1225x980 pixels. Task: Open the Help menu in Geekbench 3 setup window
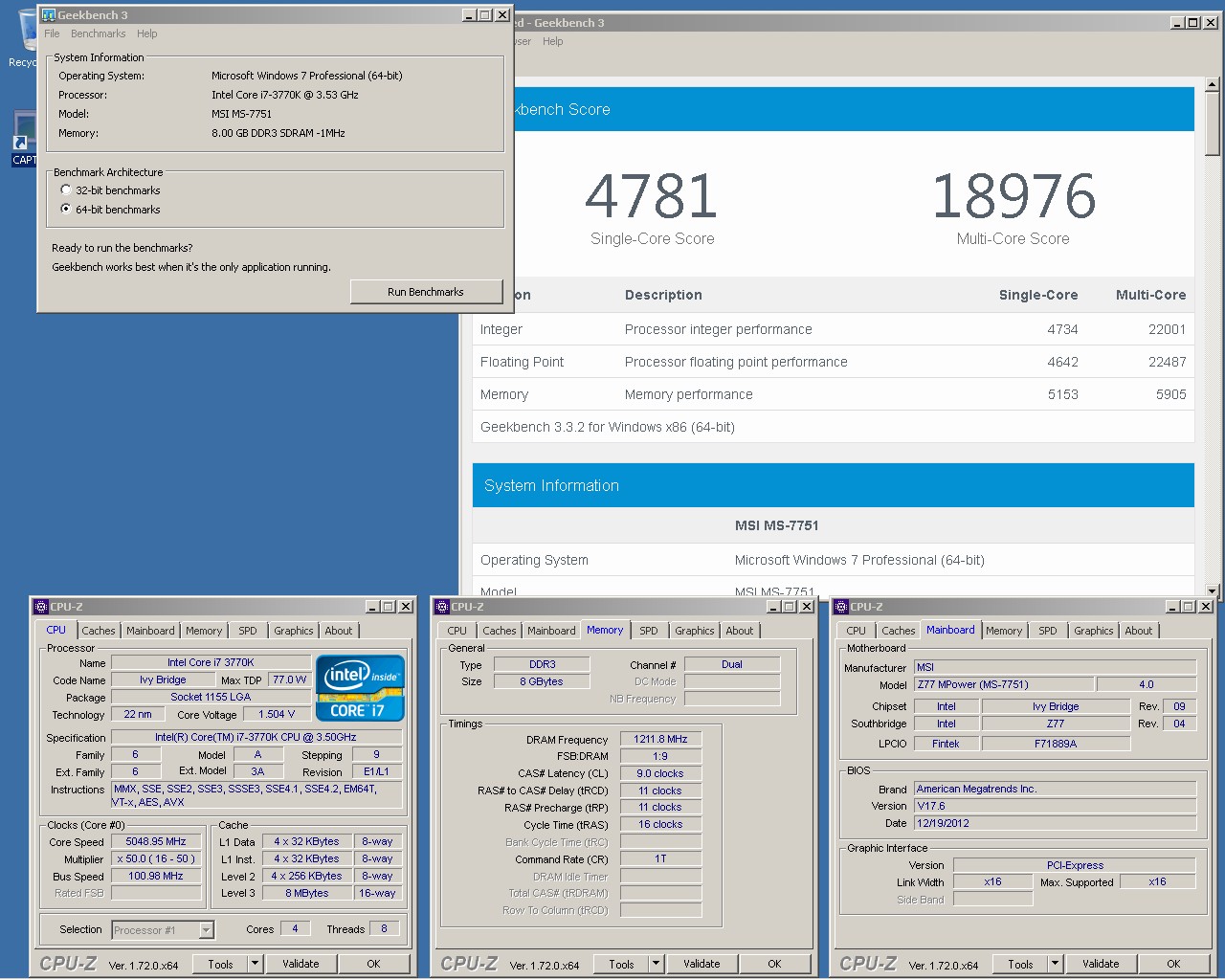coord(146,33)
